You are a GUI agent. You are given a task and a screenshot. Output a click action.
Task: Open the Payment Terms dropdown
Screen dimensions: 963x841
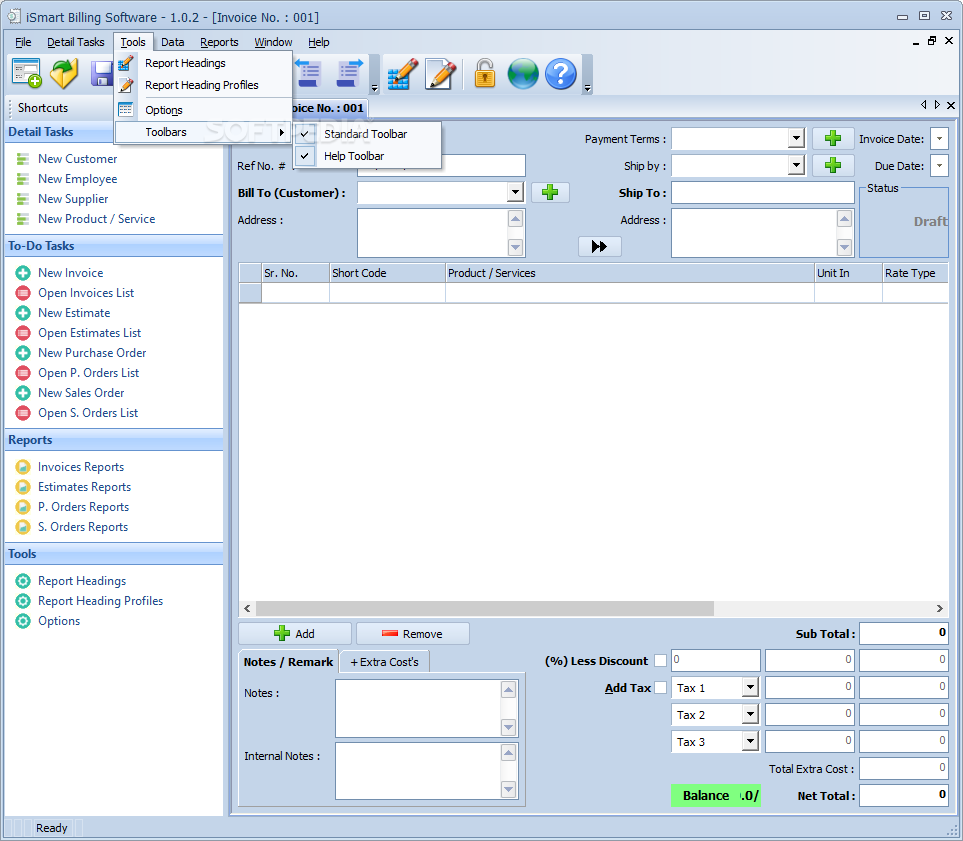pyautogui.click(x=796, y=138)
